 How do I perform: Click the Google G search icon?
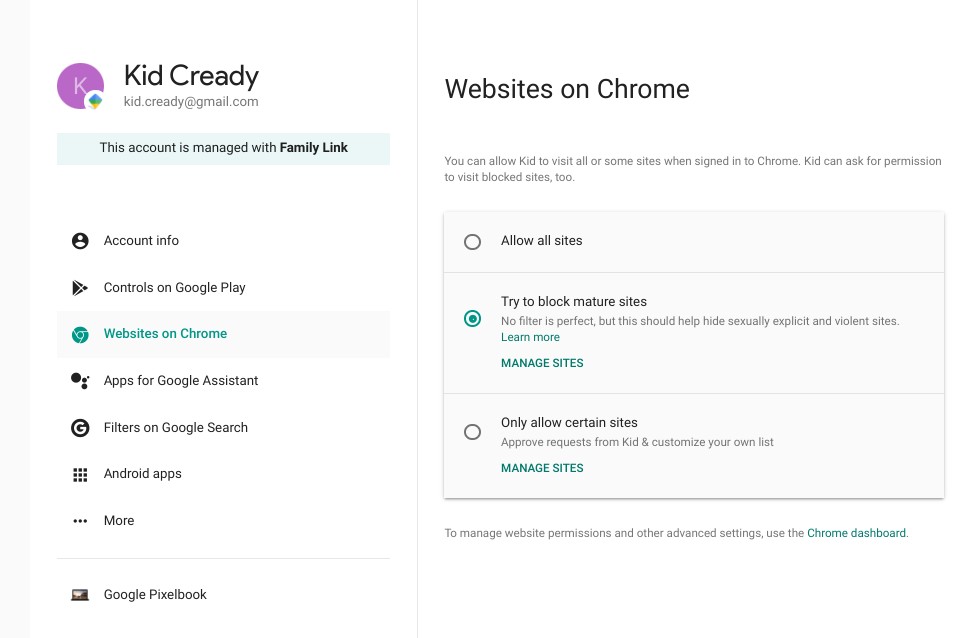80,427
